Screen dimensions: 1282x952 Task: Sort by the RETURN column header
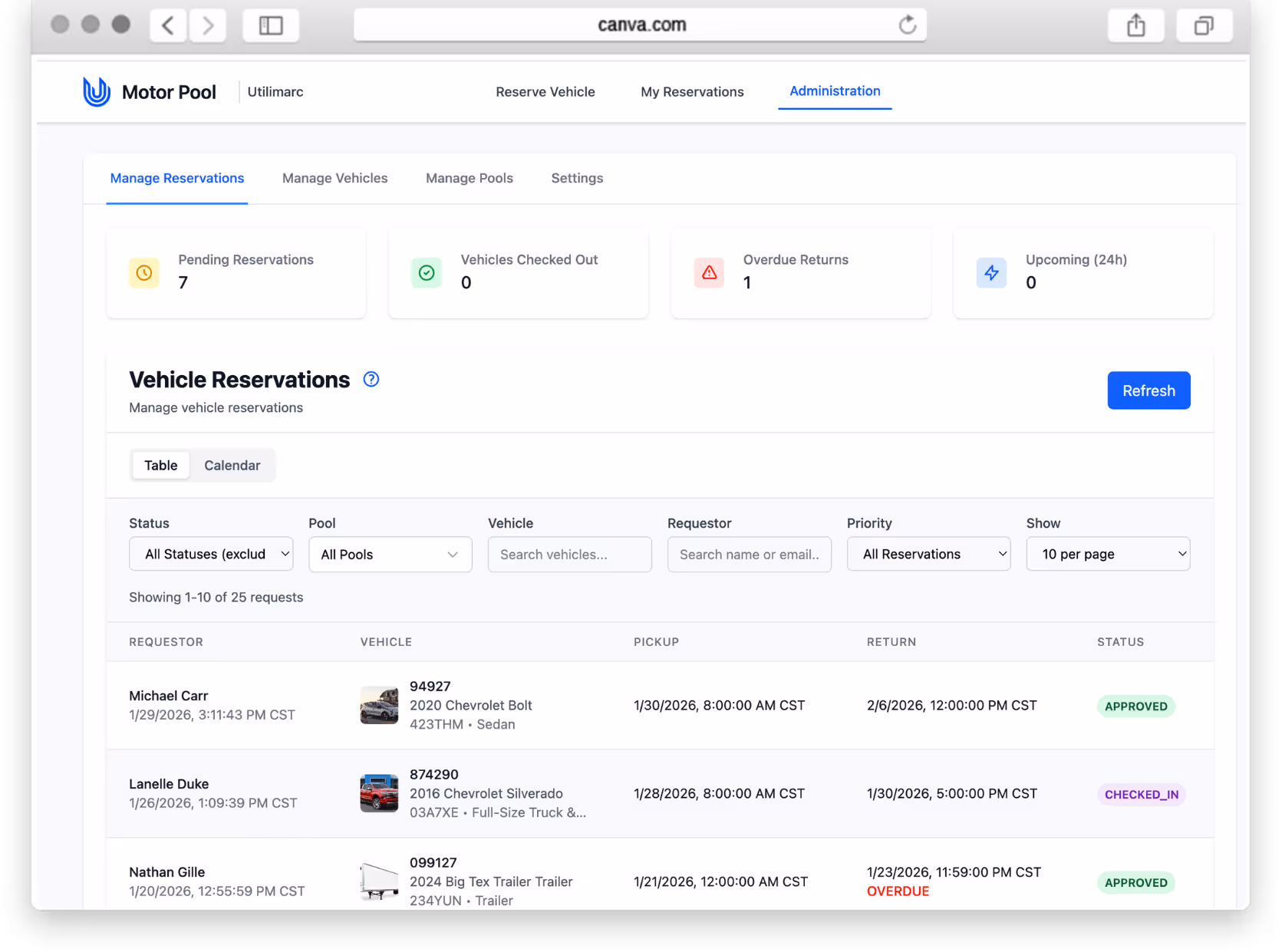coord(891,642)
